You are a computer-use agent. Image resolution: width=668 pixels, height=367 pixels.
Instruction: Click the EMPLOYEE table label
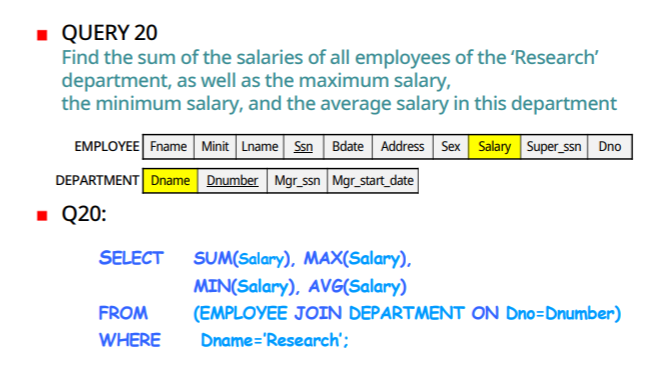tap(107, 147)
